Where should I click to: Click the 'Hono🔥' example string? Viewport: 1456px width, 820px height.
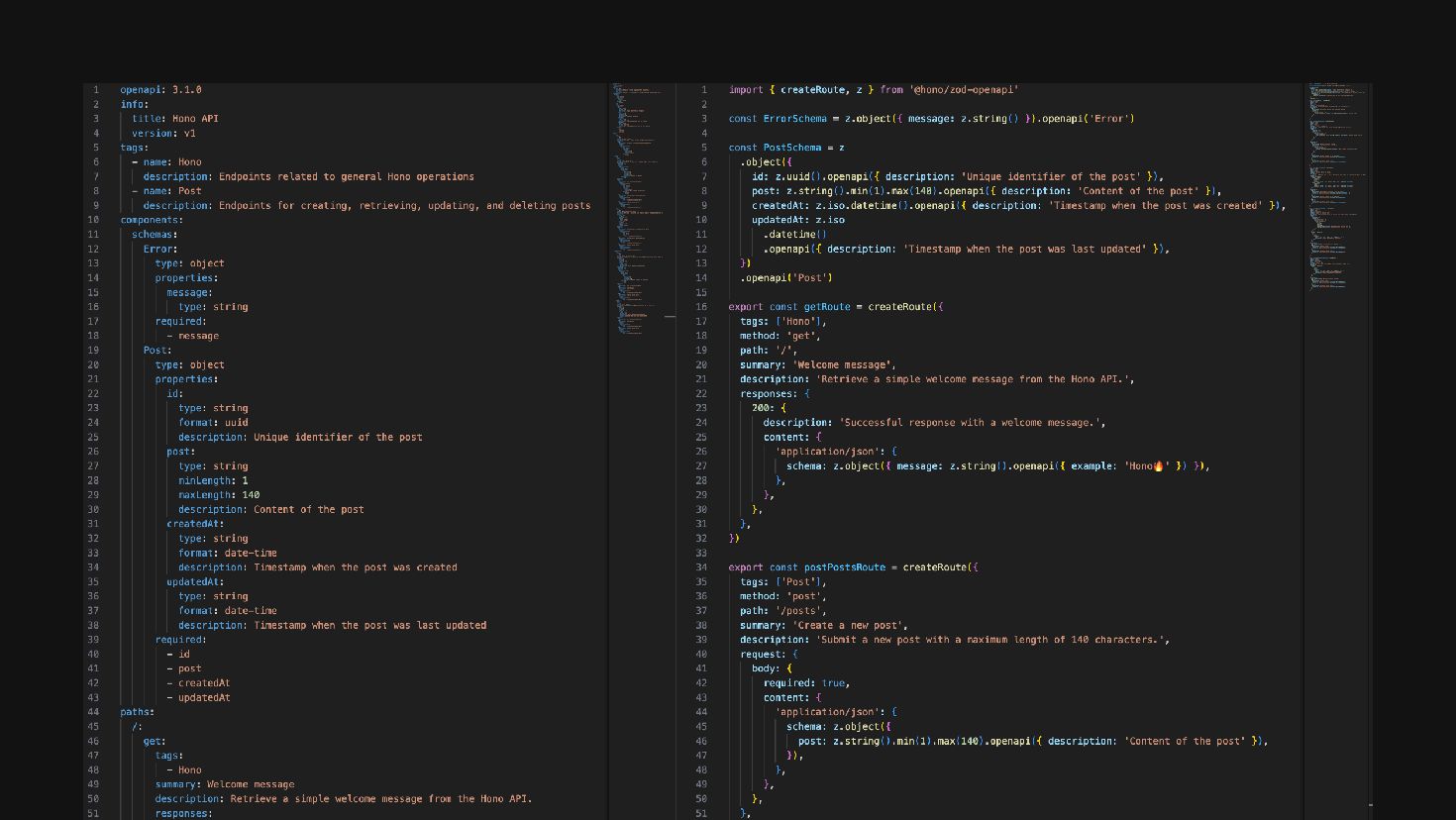point(1147,466)
